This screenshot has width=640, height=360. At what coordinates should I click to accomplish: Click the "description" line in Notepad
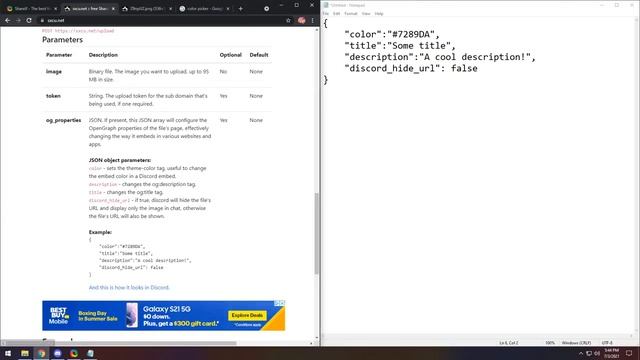(440, 57)
